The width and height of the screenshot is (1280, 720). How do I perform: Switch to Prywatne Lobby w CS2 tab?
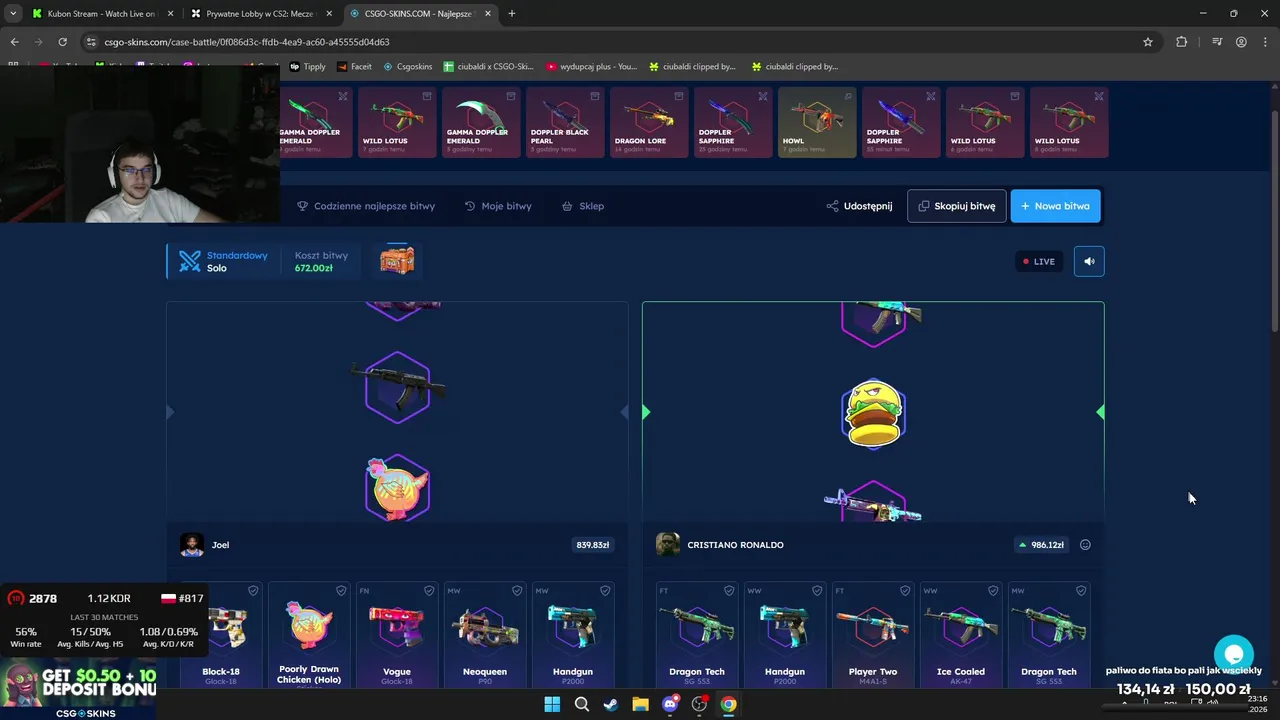click(261, 14)
